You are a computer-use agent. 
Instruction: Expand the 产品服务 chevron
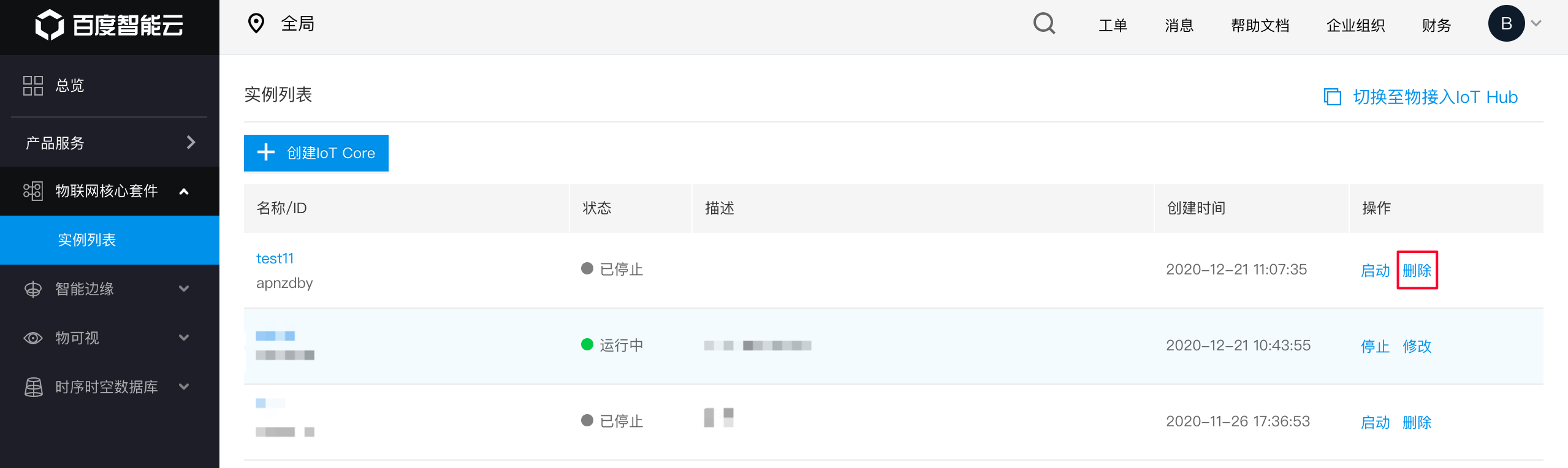coord(191,142)
